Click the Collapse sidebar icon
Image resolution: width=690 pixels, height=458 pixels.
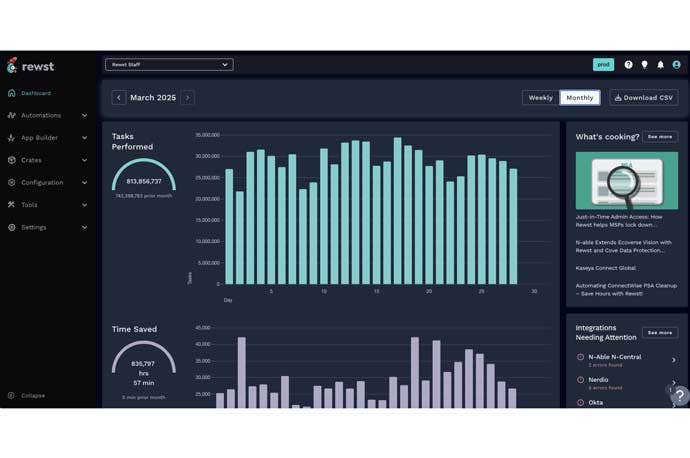(x=12, y=395)
